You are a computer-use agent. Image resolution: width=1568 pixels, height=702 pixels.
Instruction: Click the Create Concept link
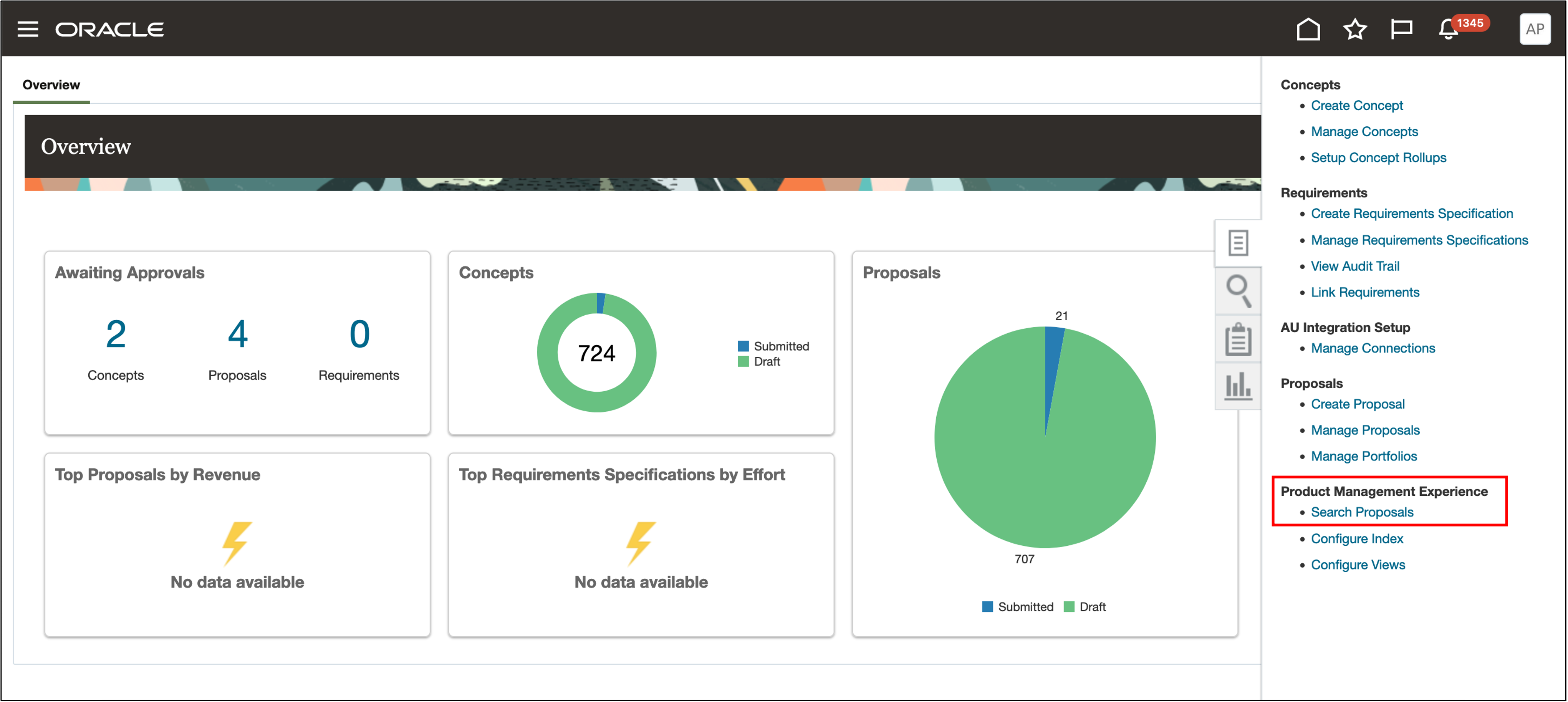(x=1356, y=105)
